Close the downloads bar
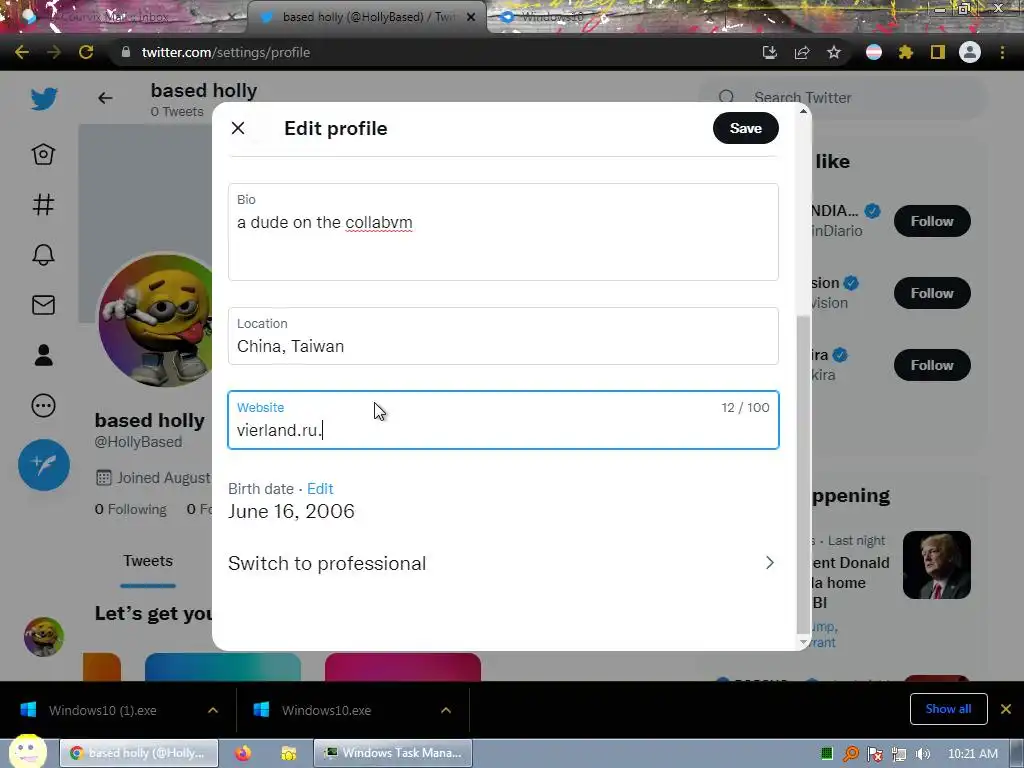Image resolution: width=1024 pixels, height=768 pixels. coord(1006,709)
